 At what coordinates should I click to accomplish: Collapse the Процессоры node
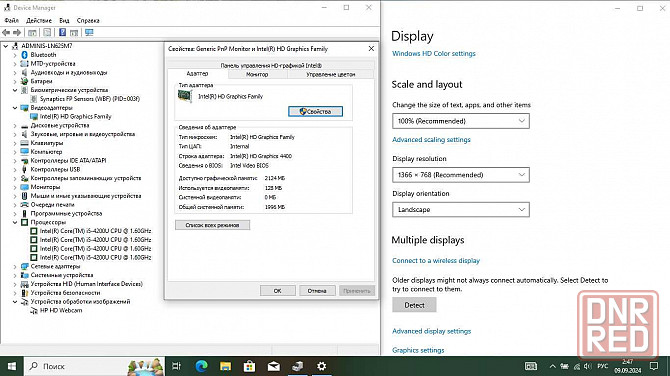(x=15, y=222)
